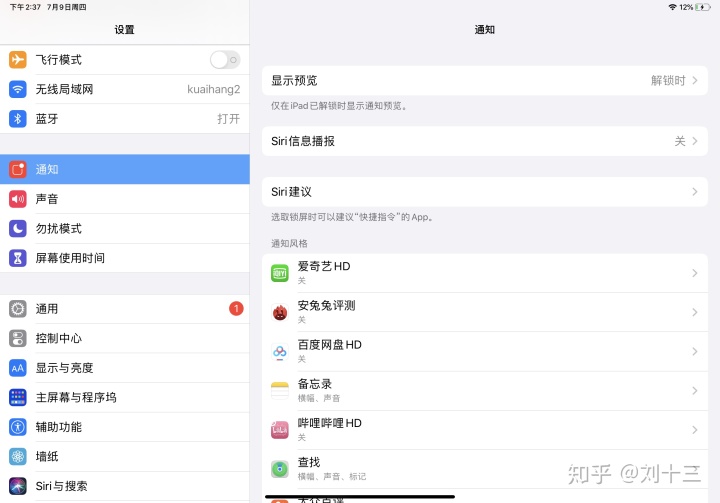Tap the pink 哔哩哔哩 HD app icon

[280, 430]
